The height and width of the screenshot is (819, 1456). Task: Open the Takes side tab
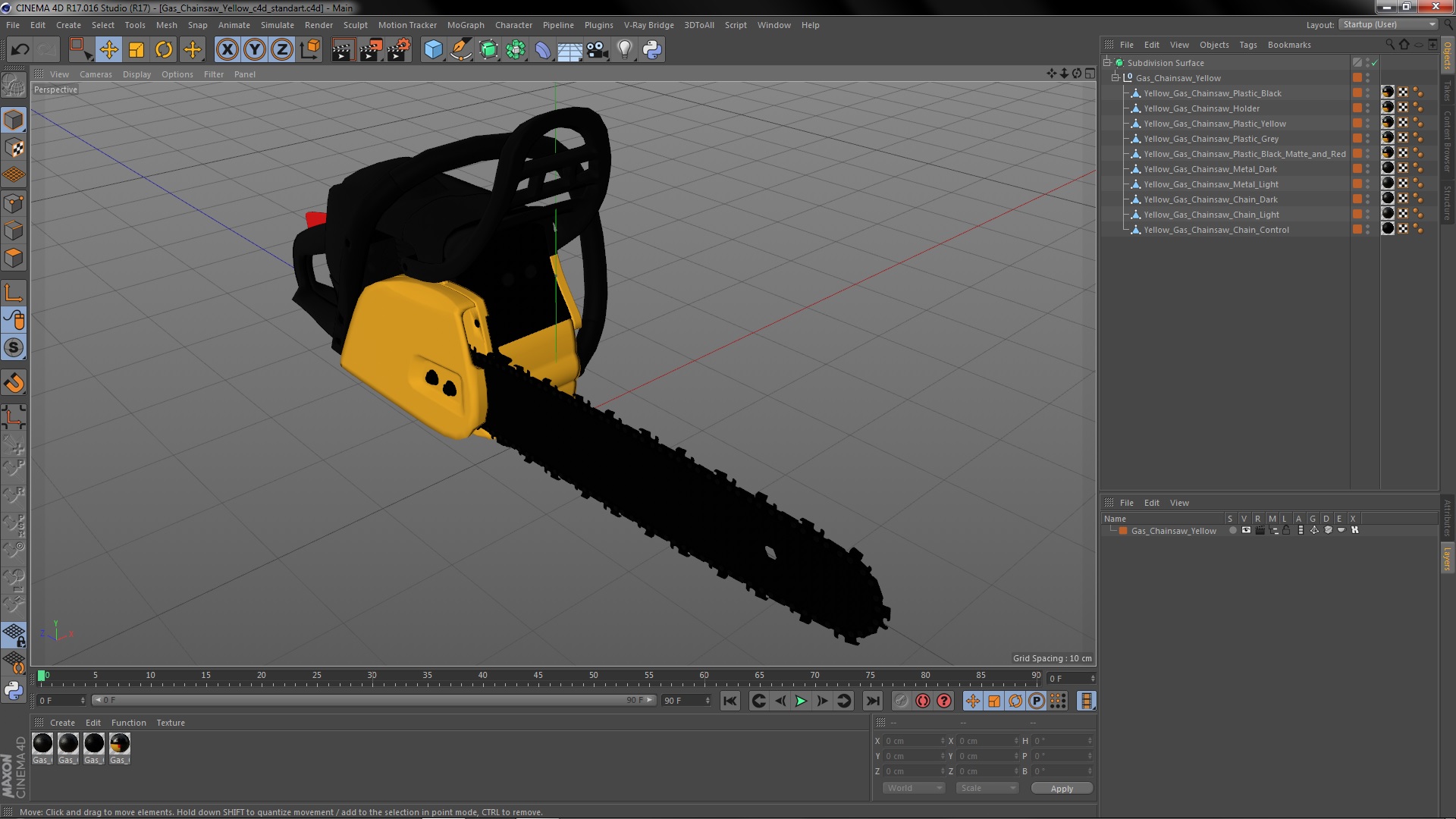click(x=1447, y=90)
